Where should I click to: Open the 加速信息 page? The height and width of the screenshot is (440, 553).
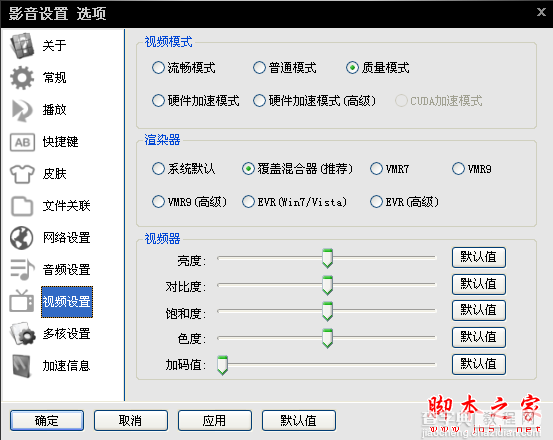[x=66, y=366]
